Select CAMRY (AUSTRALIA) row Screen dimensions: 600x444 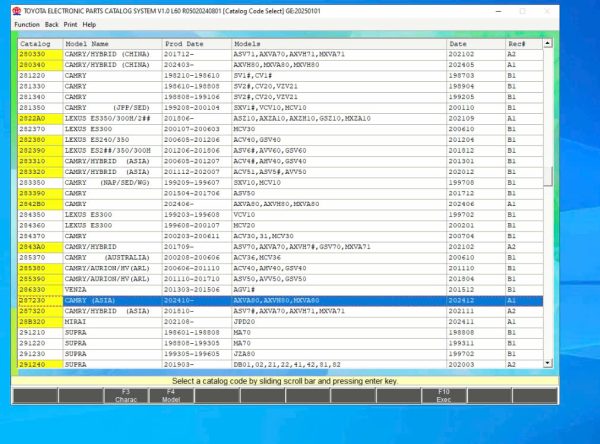[280, 258]
